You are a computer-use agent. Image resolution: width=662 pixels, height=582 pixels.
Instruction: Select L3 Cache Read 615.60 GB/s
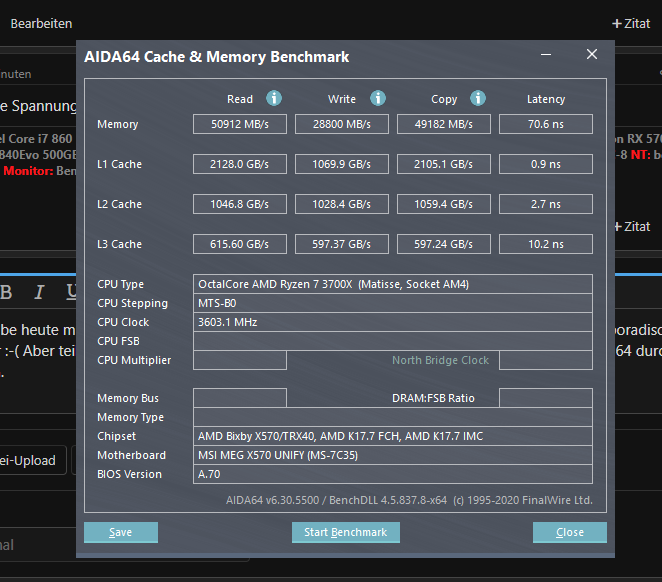240,244
